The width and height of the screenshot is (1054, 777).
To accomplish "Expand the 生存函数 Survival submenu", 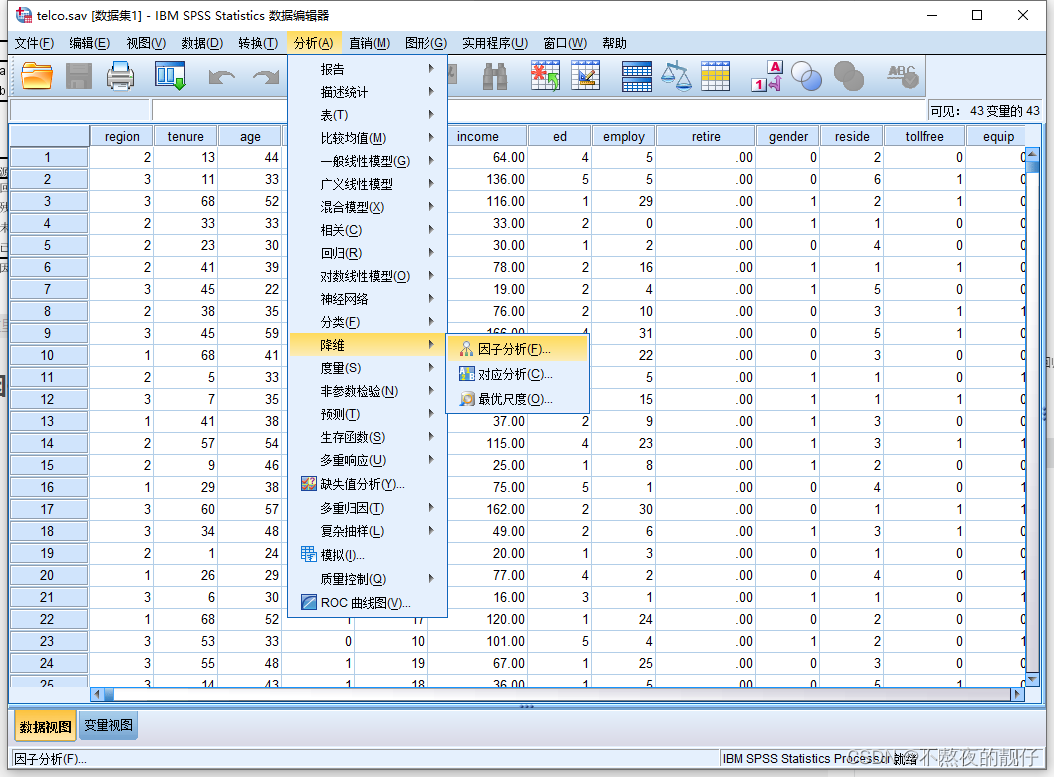I will click(367, 437).
